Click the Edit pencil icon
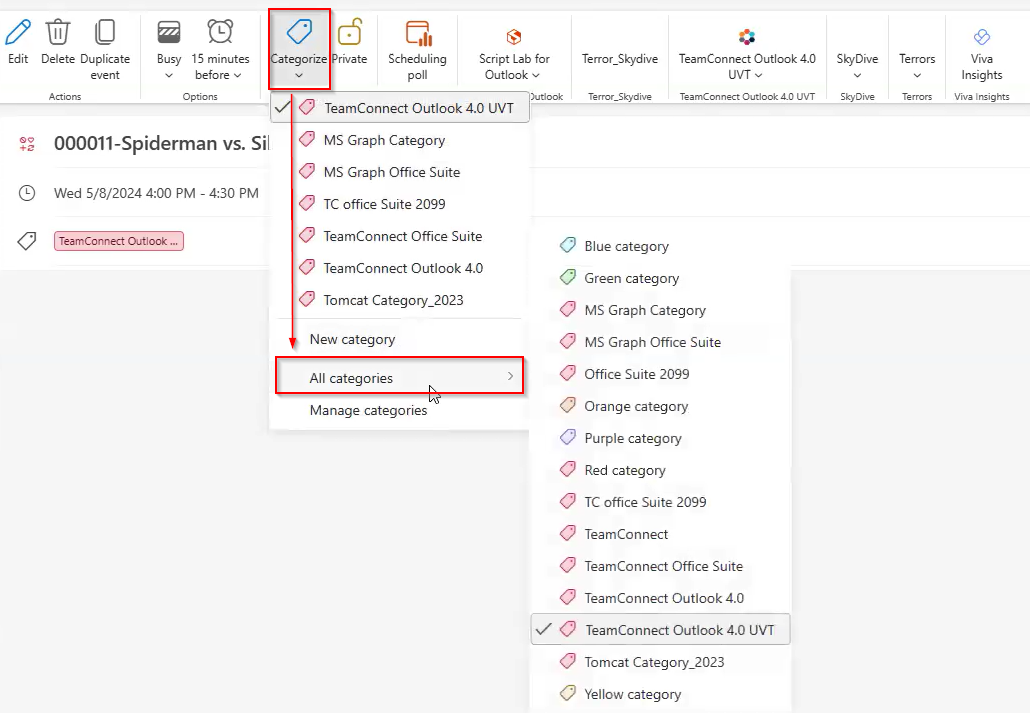 pyautogui.click(x=18, y=32)
